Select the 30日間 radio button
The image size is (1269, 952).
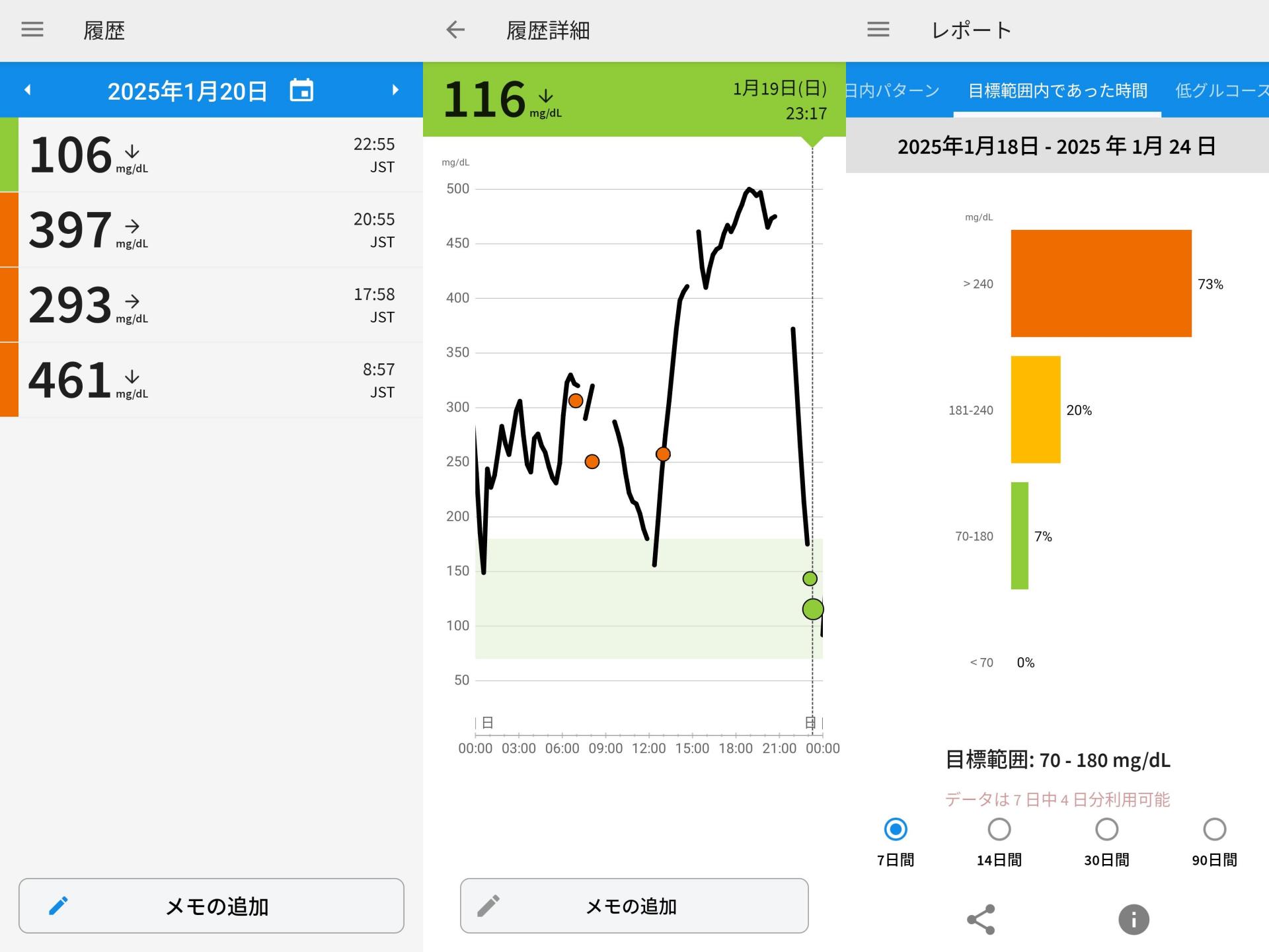pos(1106,829)
